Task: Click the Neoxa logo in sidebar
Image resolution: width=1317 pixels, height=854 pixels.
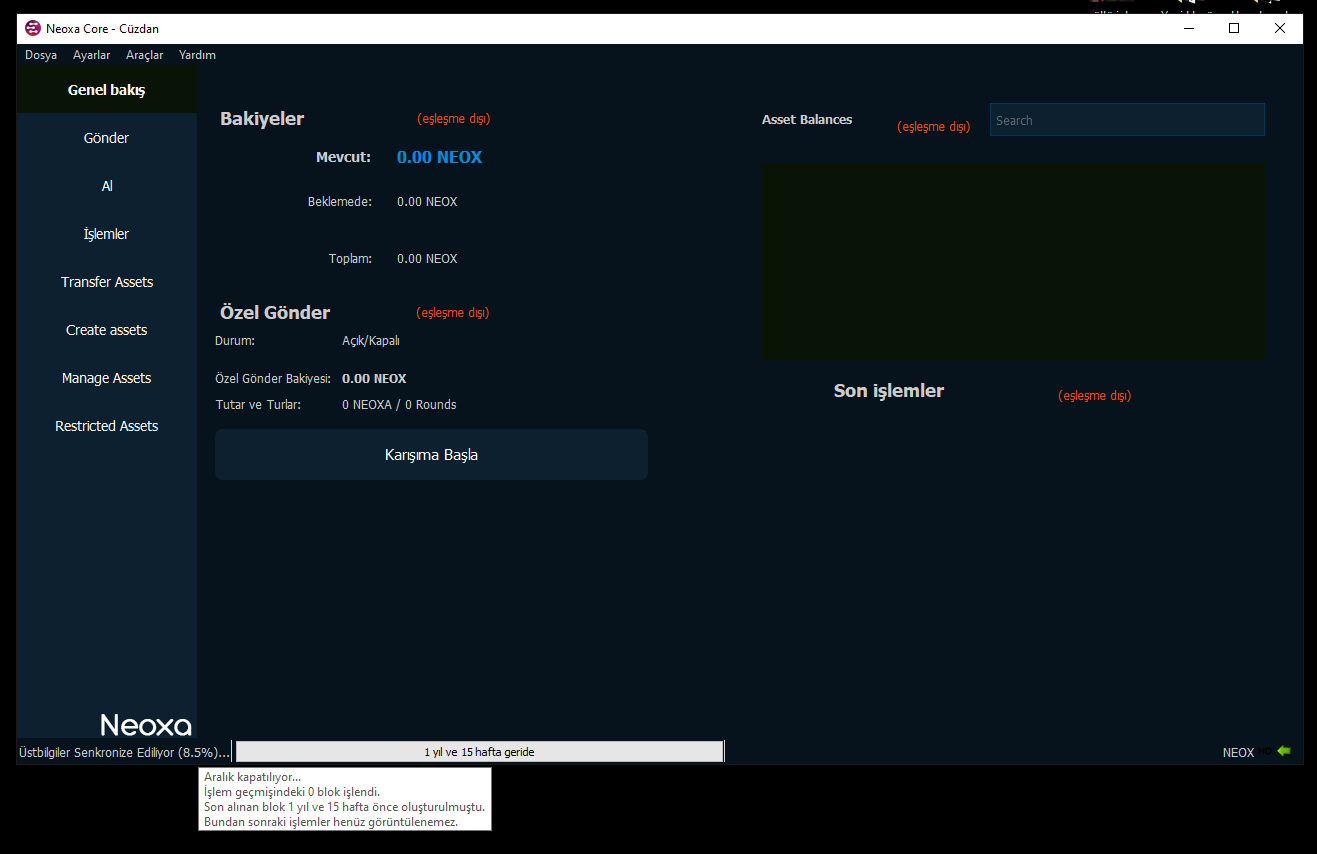Action: (146, 724)
